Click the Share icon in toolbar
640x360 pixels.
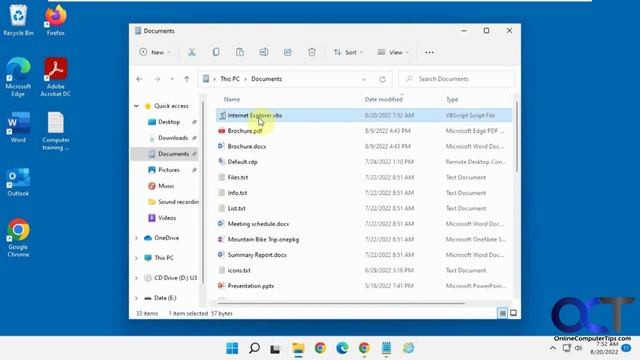[288, 52]
